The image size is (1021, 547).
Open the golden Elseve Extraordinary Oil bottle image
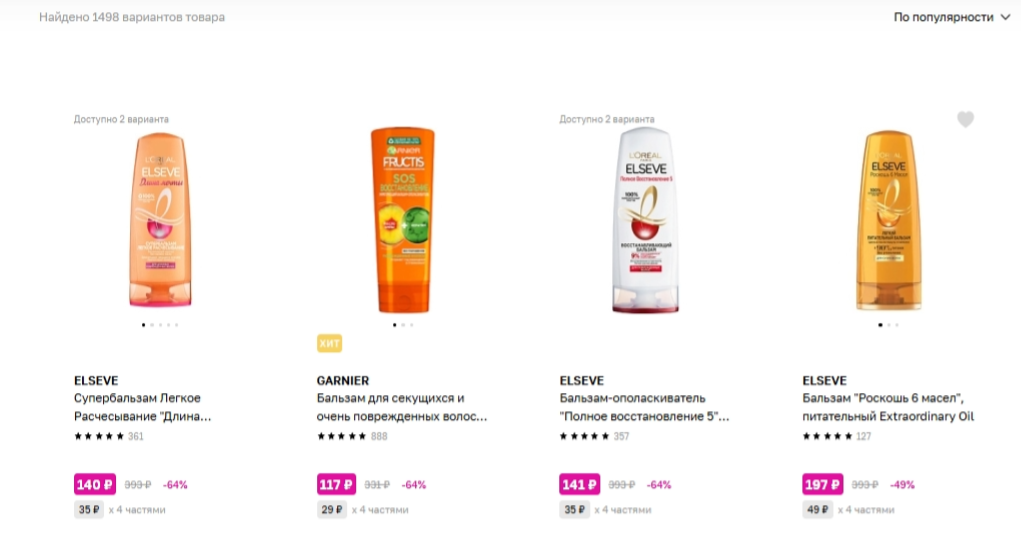tap(888, 220)
